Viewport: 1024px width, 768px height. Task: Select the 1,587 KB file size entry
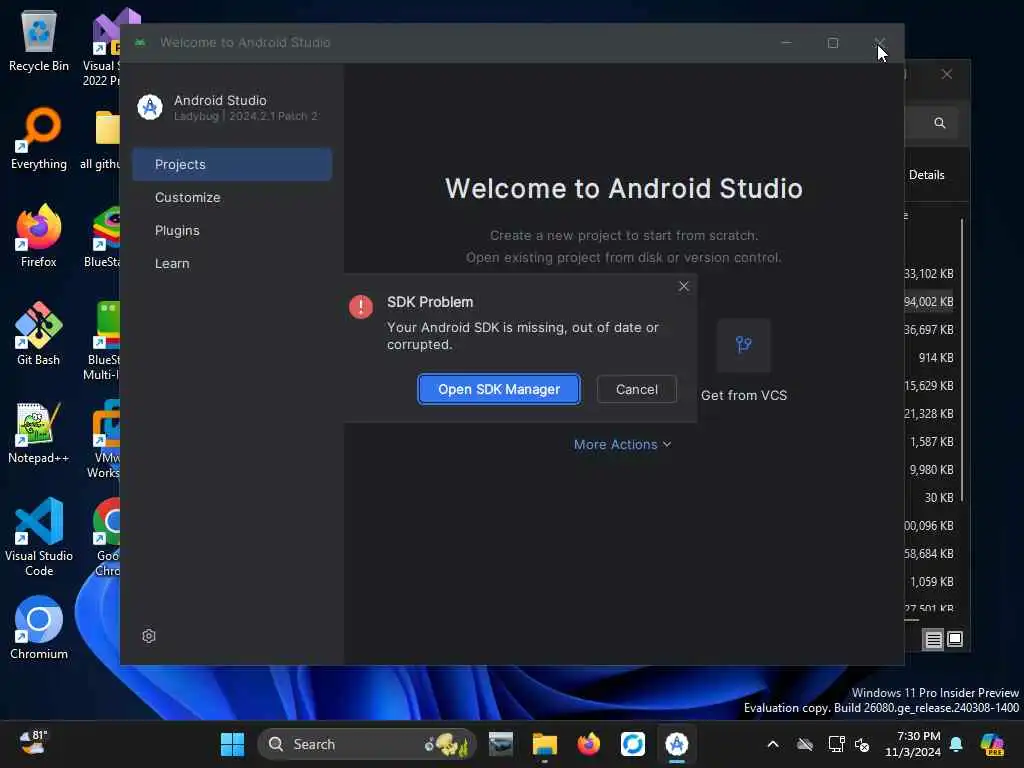coord(932,441)
